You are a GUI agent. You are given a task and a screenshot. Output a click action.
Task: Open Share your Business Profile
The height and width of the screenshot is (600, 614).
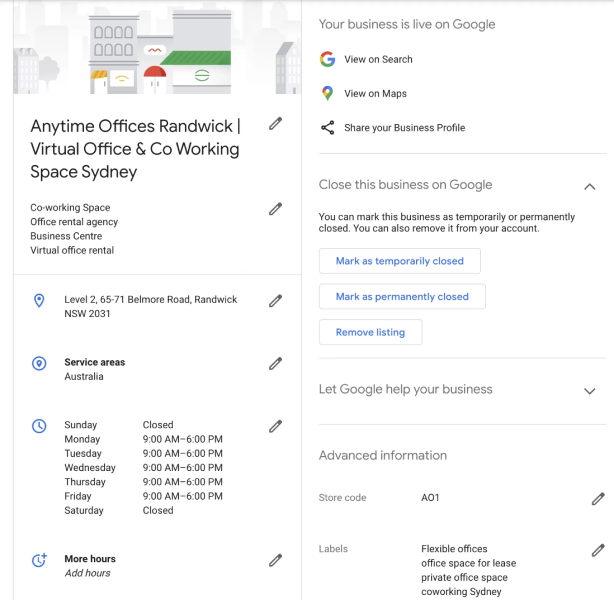pyautogui.click(x=405, y=128)
